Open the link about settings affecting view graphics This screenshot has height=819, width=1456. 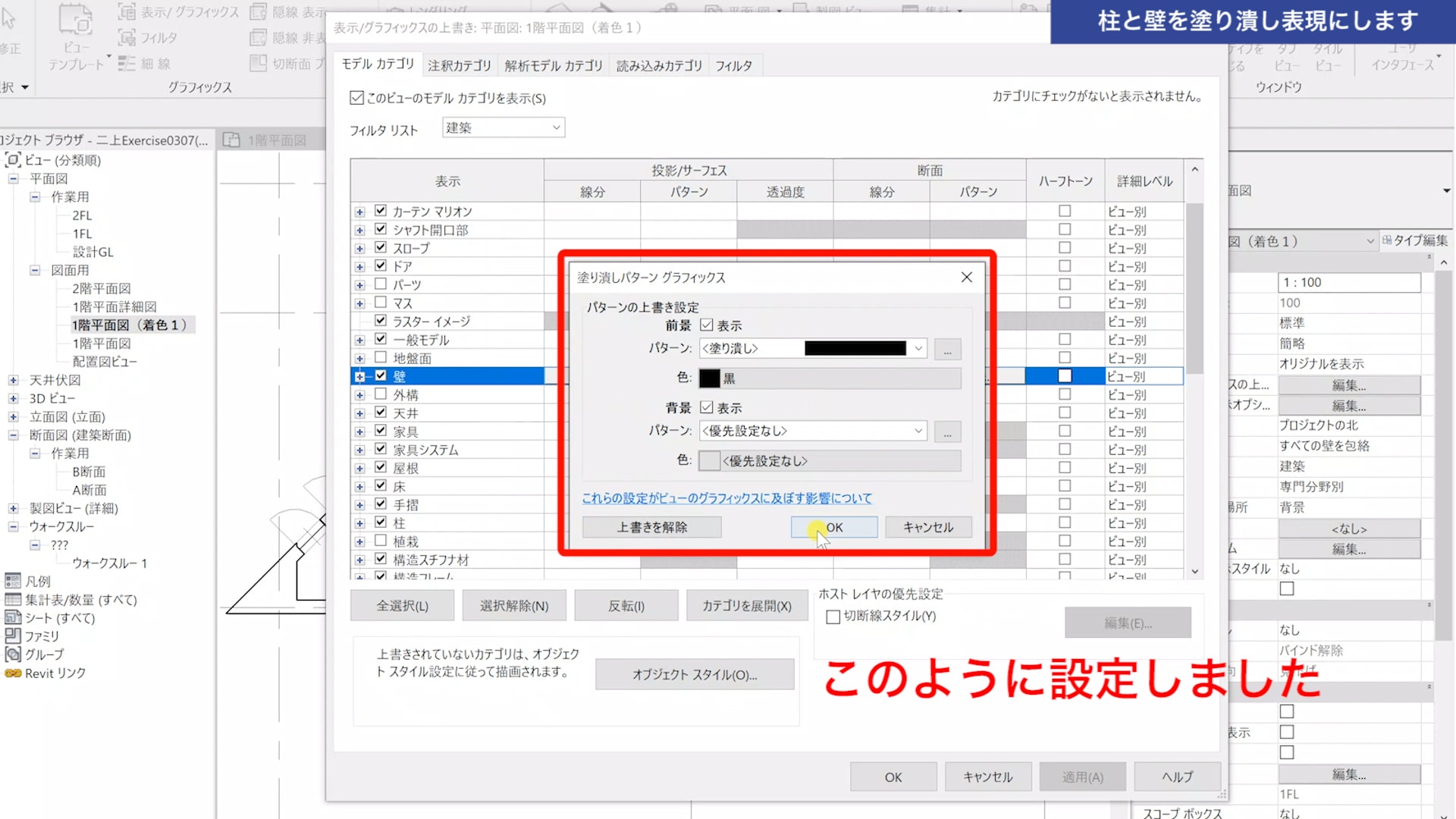(x=726, y=498)
